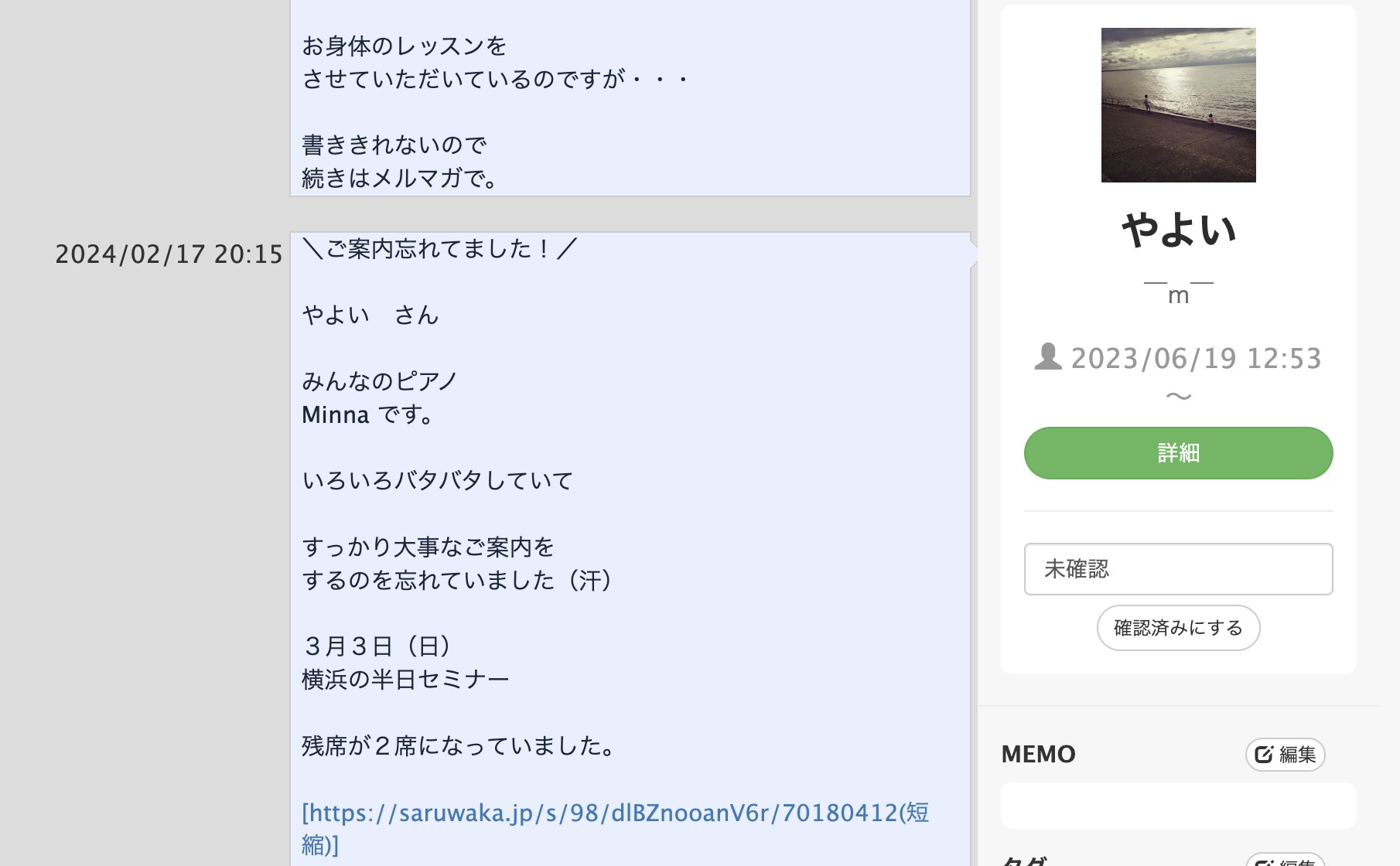Click the みんなのピアノ line in message

[x=380, y=381]
